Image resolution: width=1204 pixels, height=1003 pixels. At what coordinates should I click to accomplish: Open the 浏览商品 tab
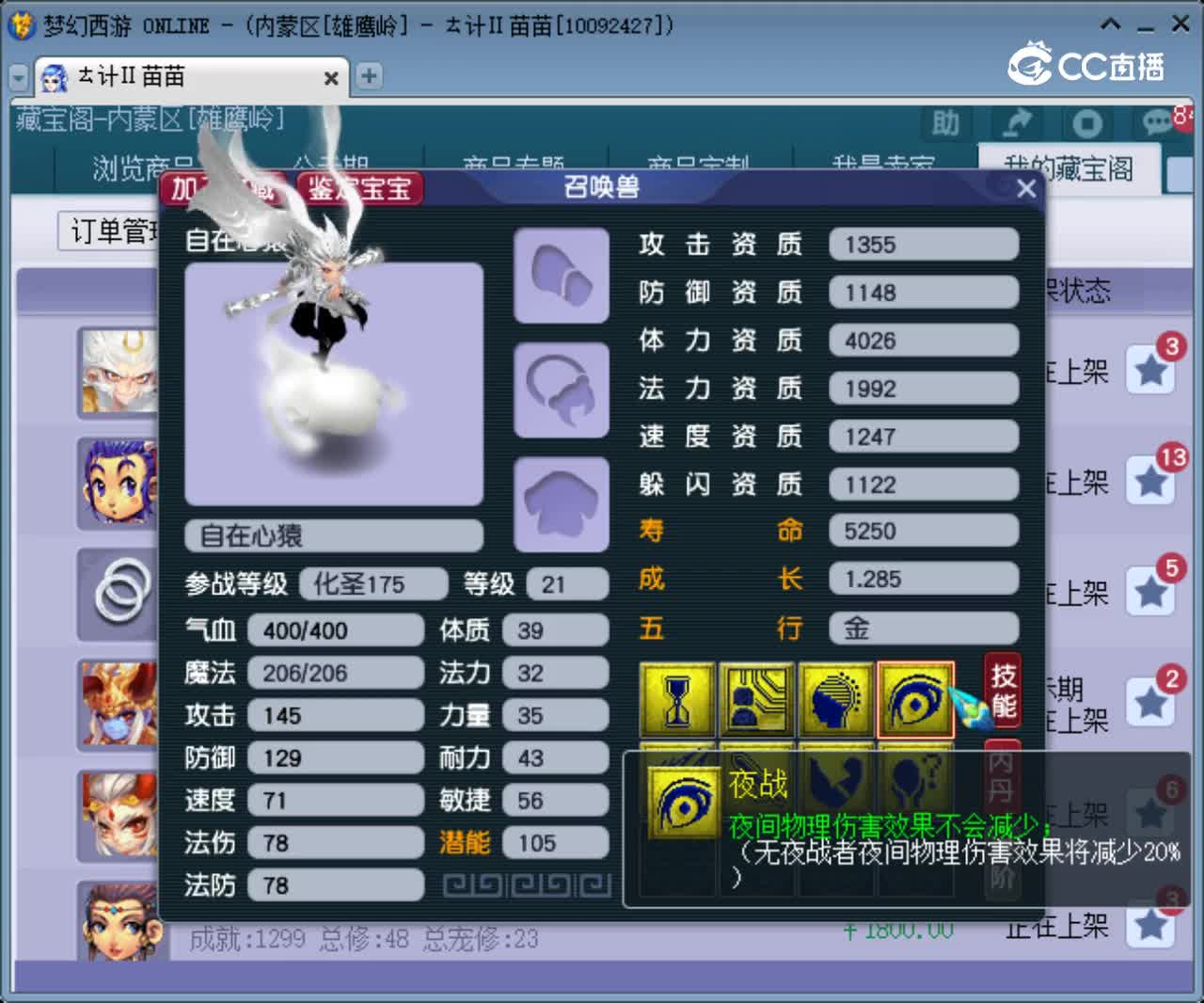click(141, 169)
